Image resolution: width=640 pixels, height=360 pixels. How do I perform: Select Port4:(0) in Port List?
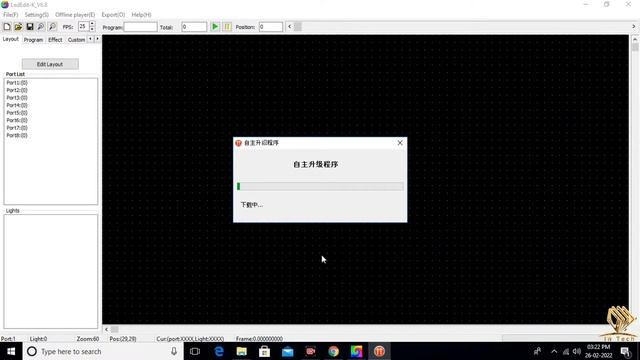[x=17, y=105]
